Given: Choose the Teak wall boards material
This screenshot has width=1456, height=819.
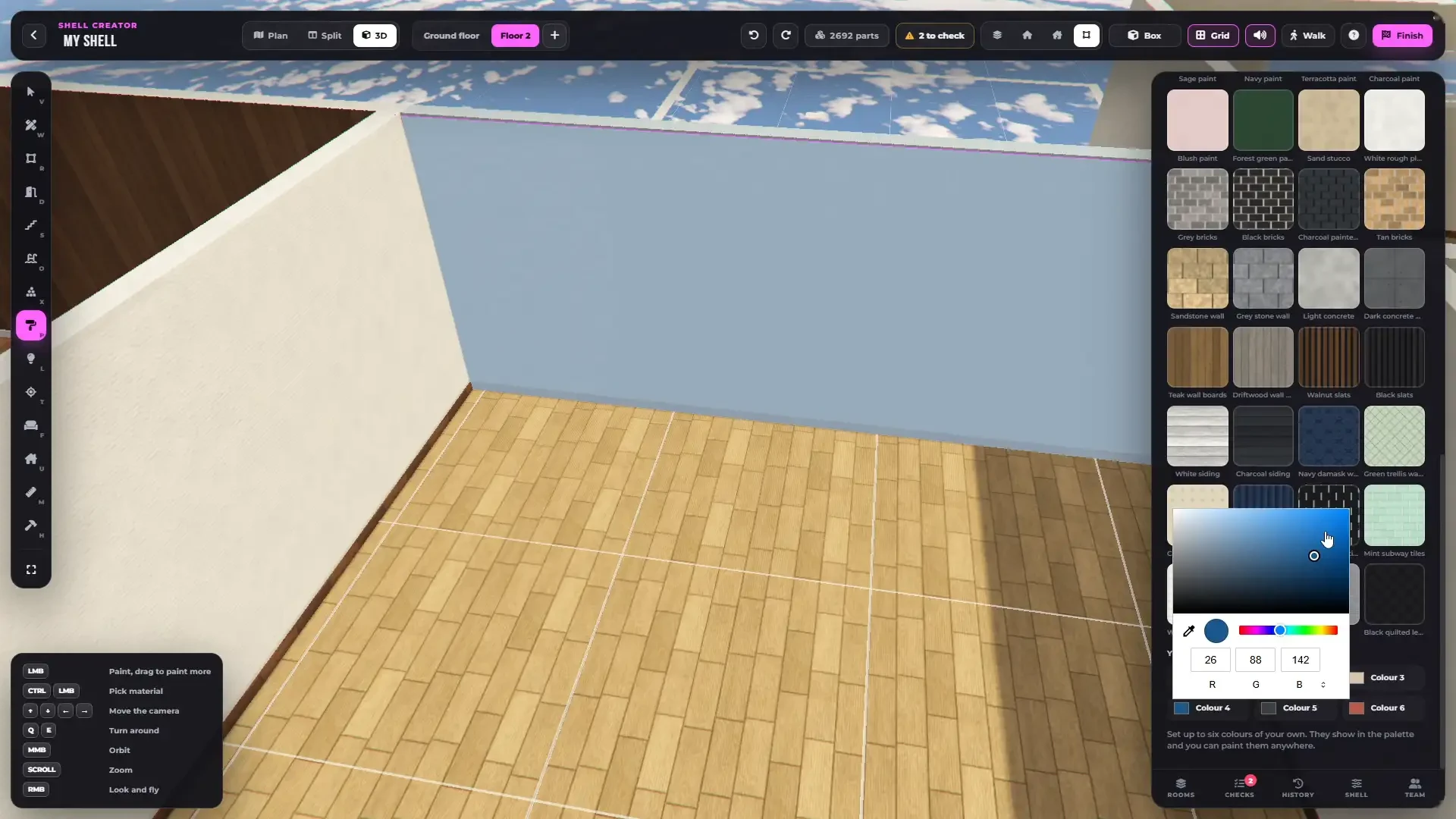Looking at the screenshot, I should [1197, 357].
